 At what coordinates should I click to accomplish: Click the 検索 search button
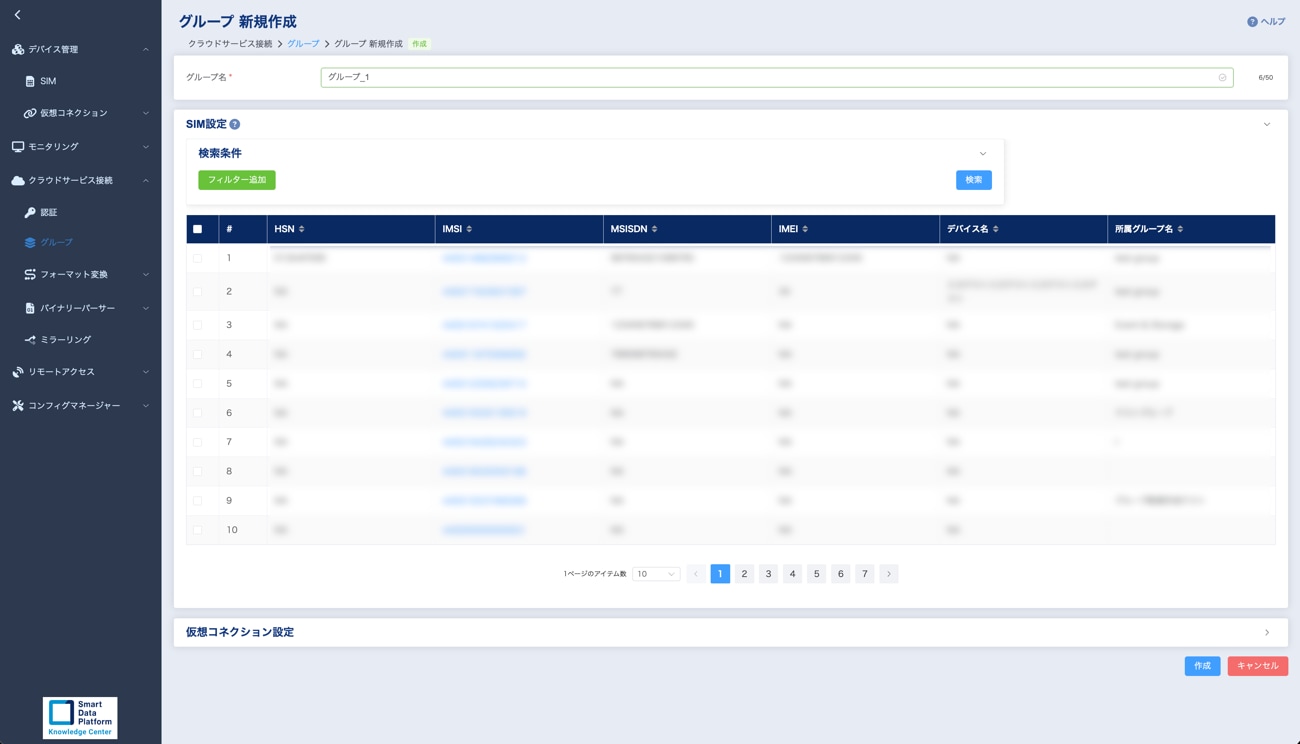pos(974,180)
